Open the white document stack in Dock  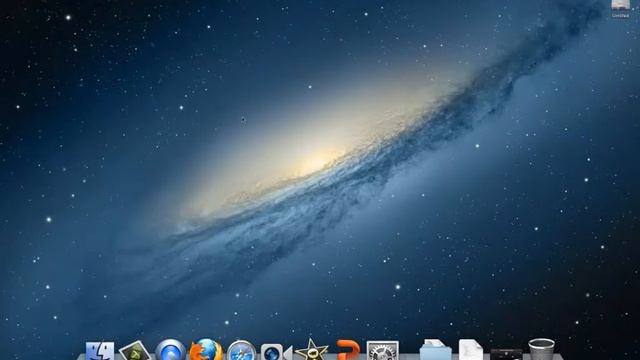pos(471,350)
